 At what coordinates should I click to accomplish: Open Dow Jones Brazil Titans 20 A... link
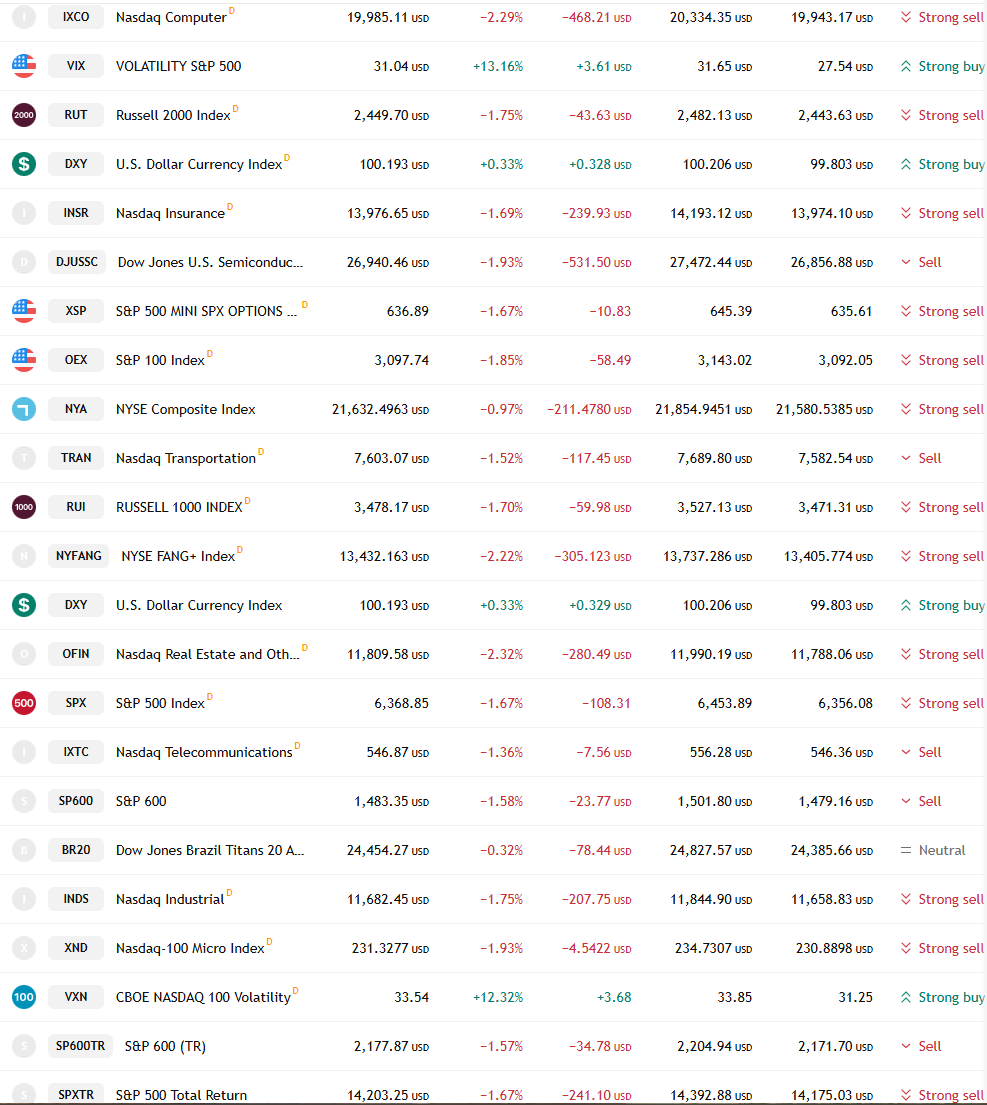click(210, 851)
